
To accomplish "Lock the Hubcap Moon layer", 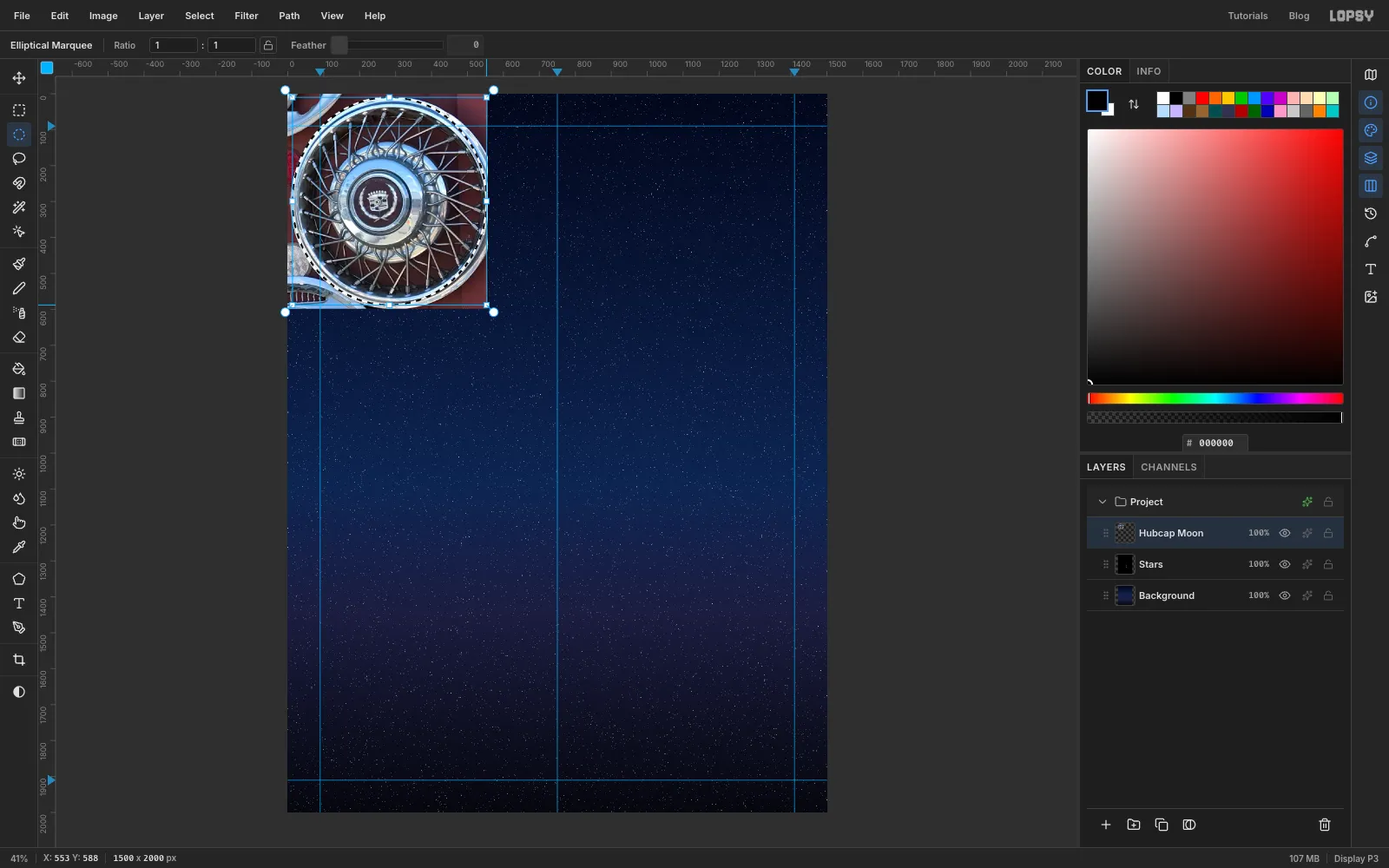I will [x=1328, y=533].
